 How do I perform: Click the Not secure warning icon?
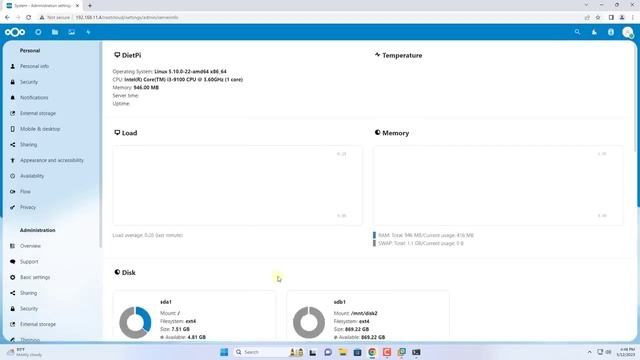42,18
